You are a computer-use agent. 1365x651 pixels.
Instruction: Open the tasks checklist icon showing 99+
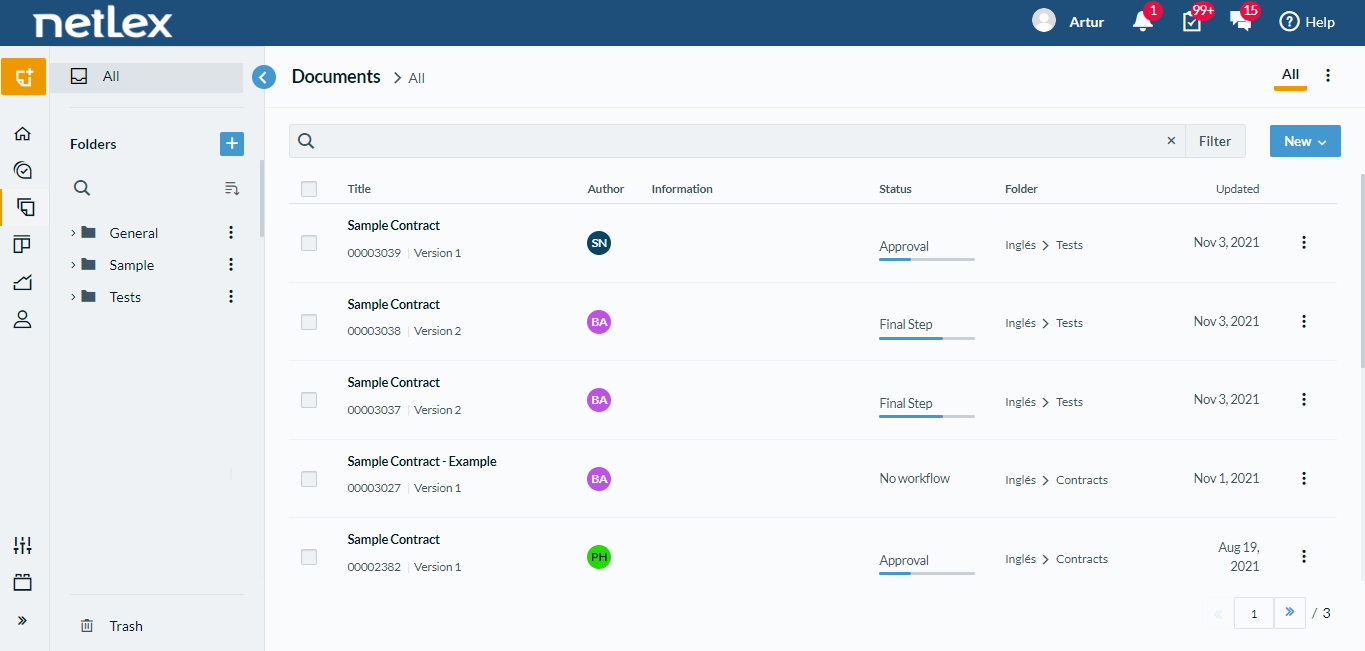point(1192,21)
